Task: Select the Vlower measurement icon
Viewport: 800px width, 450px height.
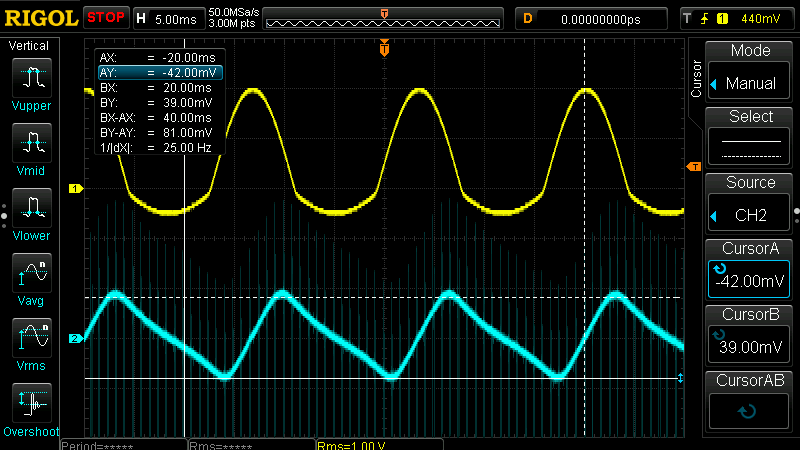Action: 33,208
